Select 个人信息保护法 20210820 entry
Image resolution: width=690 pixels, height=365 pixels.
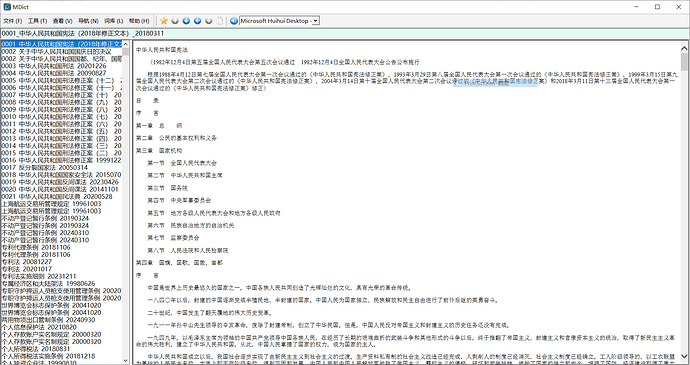[x=61, y=327]
